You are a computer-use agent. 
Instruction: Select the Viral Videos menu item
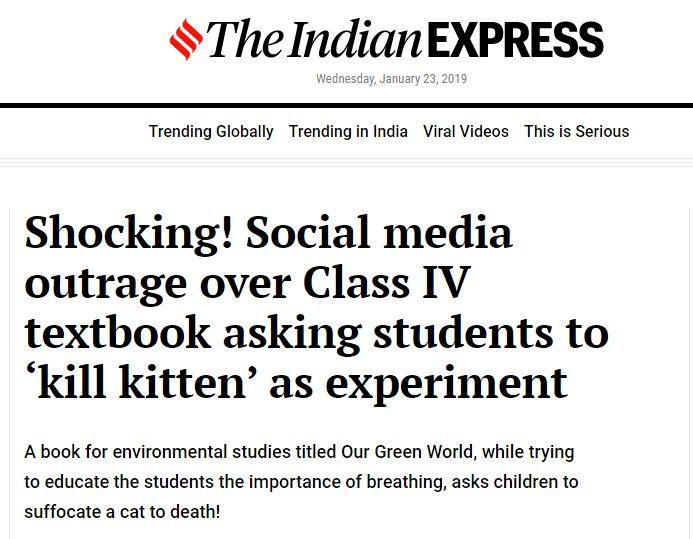[466, 132]
